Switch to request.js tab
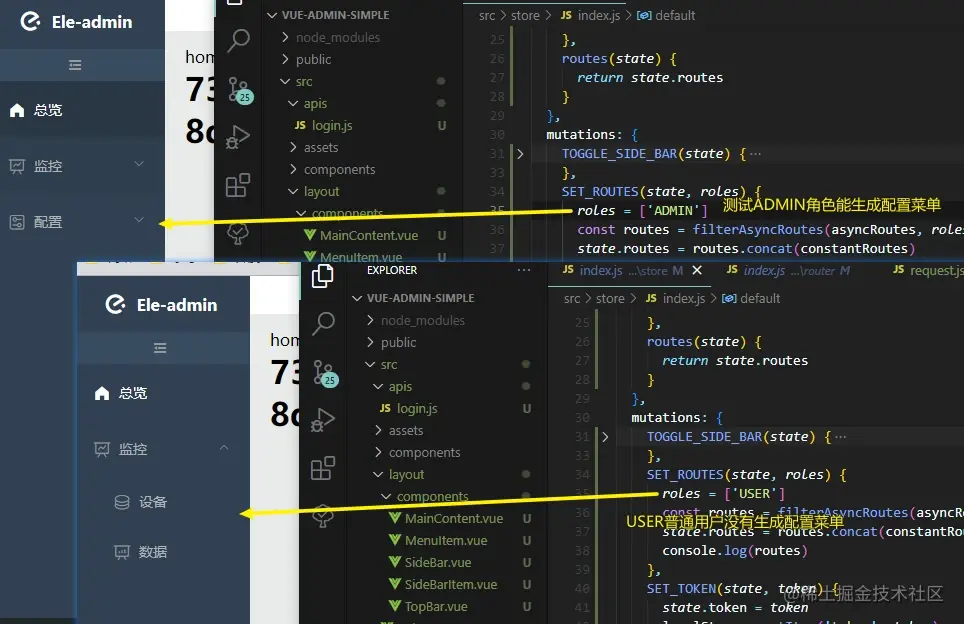The width and height of the screenshot is (964, 624). [928, 271]
